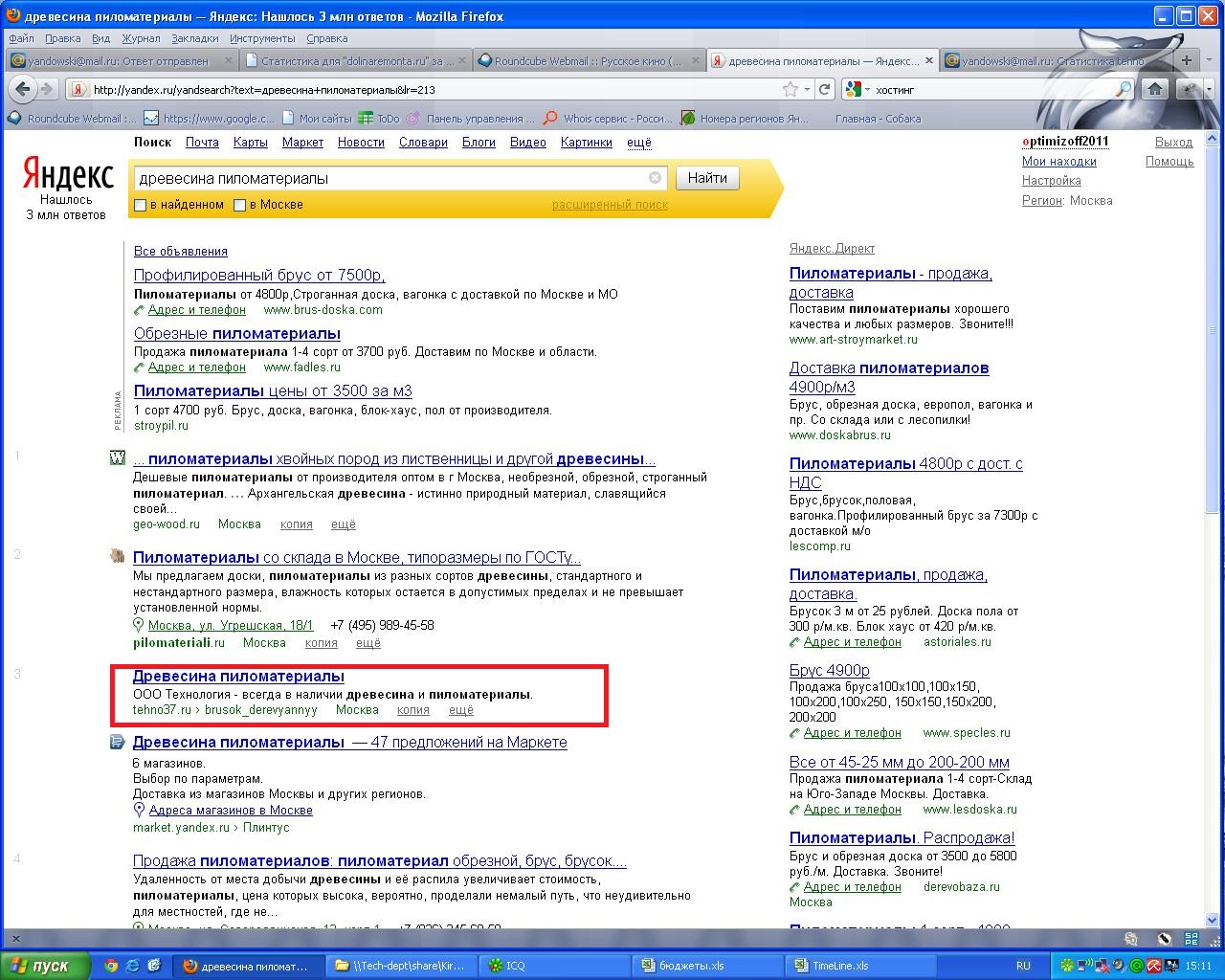Click the Forward navigation arrow
This screenshot has width=1225, height=980.
click(x=46, y=89)
